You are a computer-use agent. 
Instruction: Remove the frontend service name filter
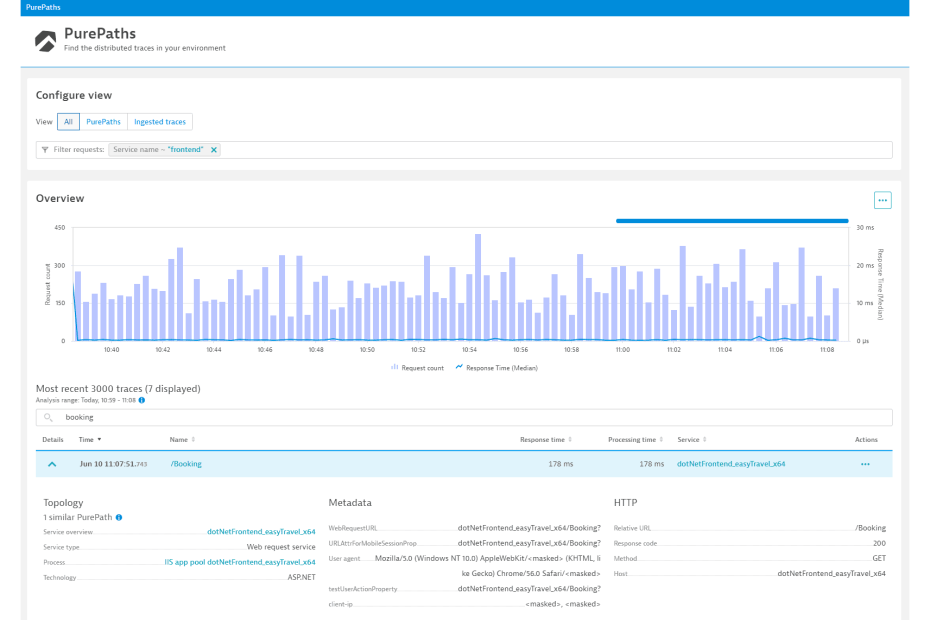click(214, 150)
